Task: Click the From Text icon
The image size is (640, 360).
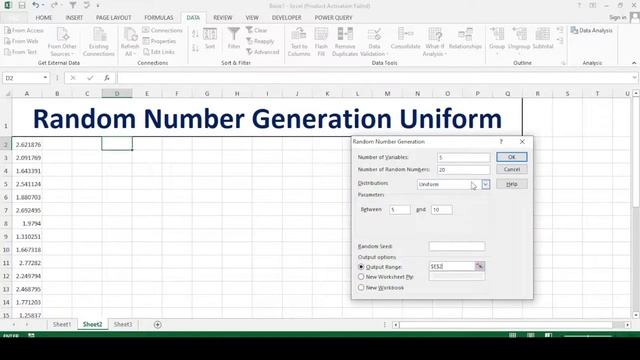Action: [8, 52]
